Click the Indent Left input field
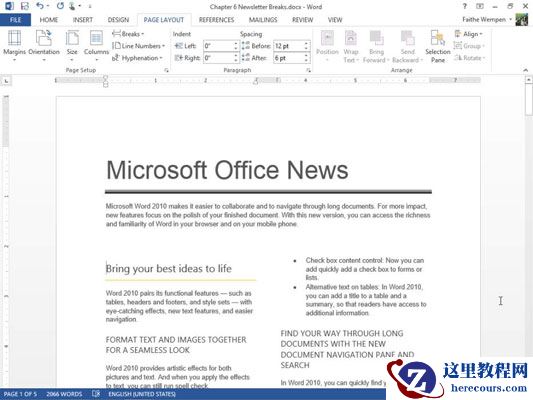Screen dimensions: 533x400 point(219,46)
